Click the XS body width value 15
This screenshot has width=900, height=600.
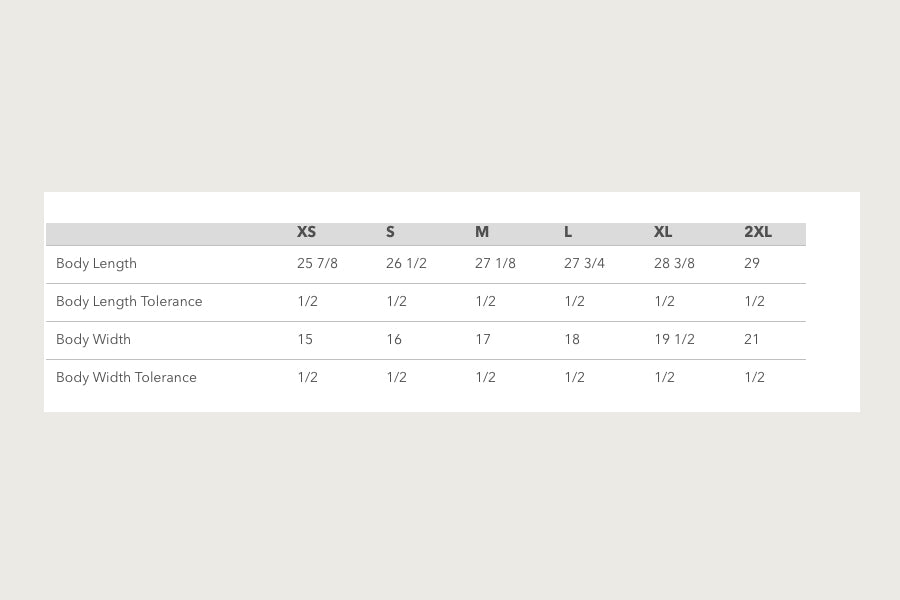(x=305, y=340)
